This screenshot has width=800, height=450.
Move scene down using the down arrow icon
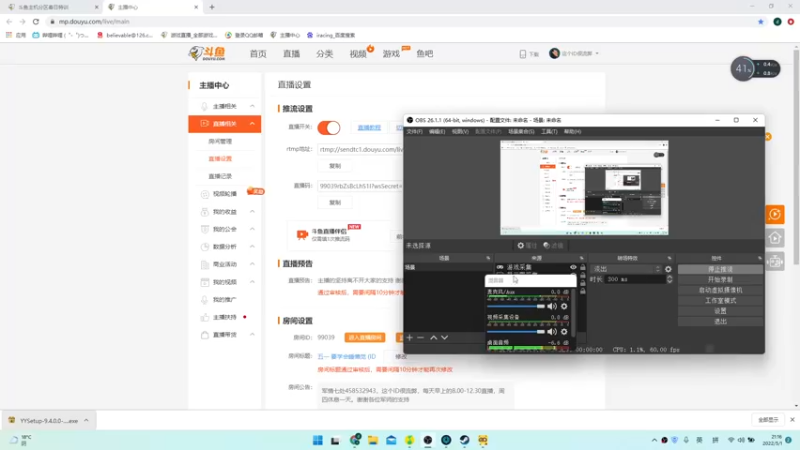click(x=444, y=337)
